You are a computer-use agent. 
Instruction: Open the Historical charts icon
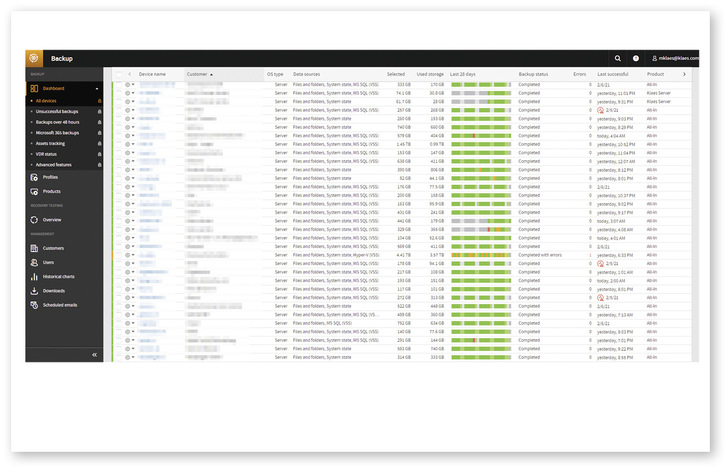tap(34, 276)
